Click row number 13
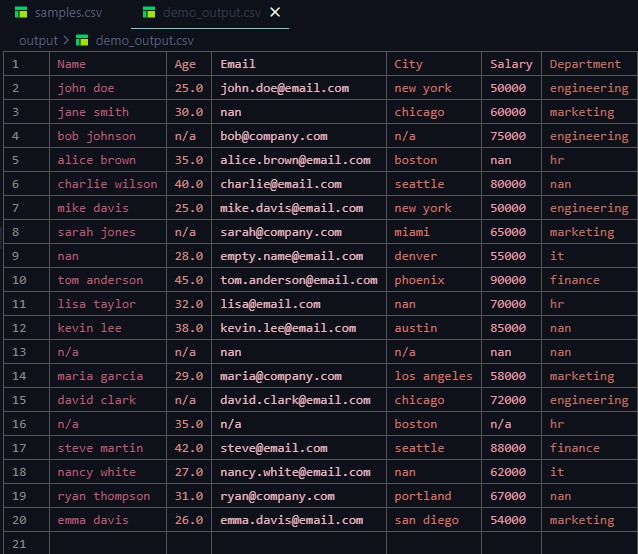 coord(16,352)
